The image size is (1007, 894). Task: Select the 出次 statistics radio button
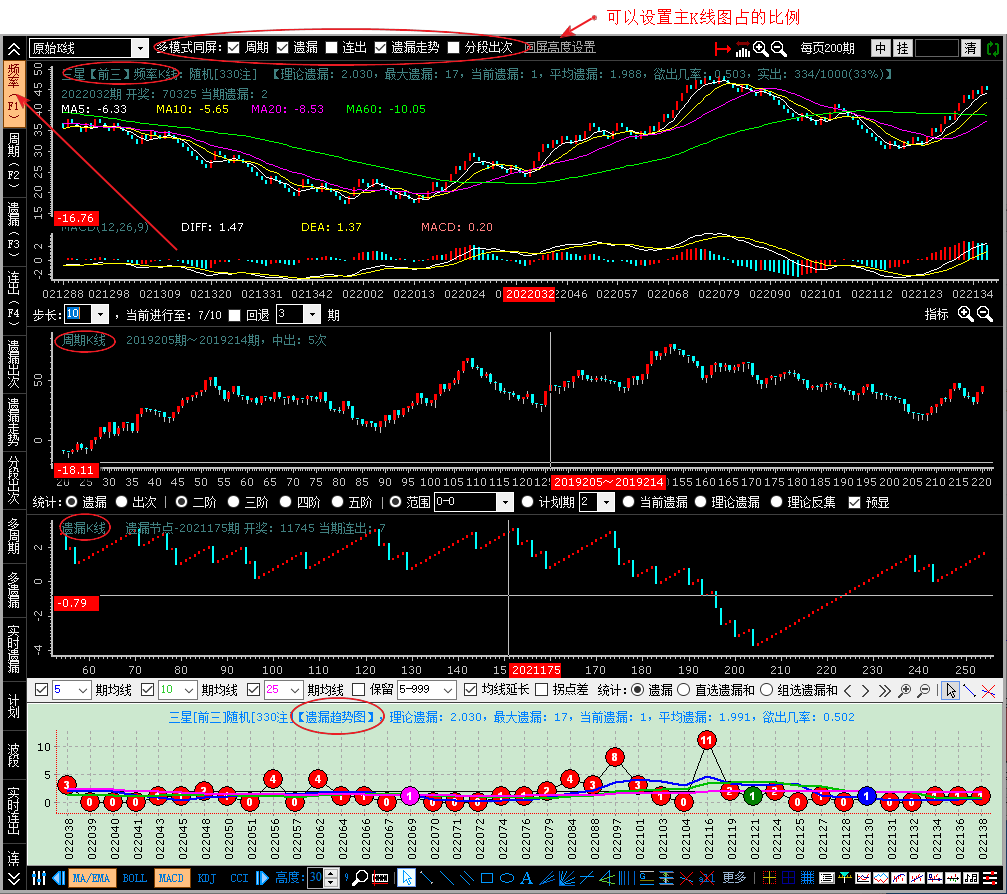121,502
